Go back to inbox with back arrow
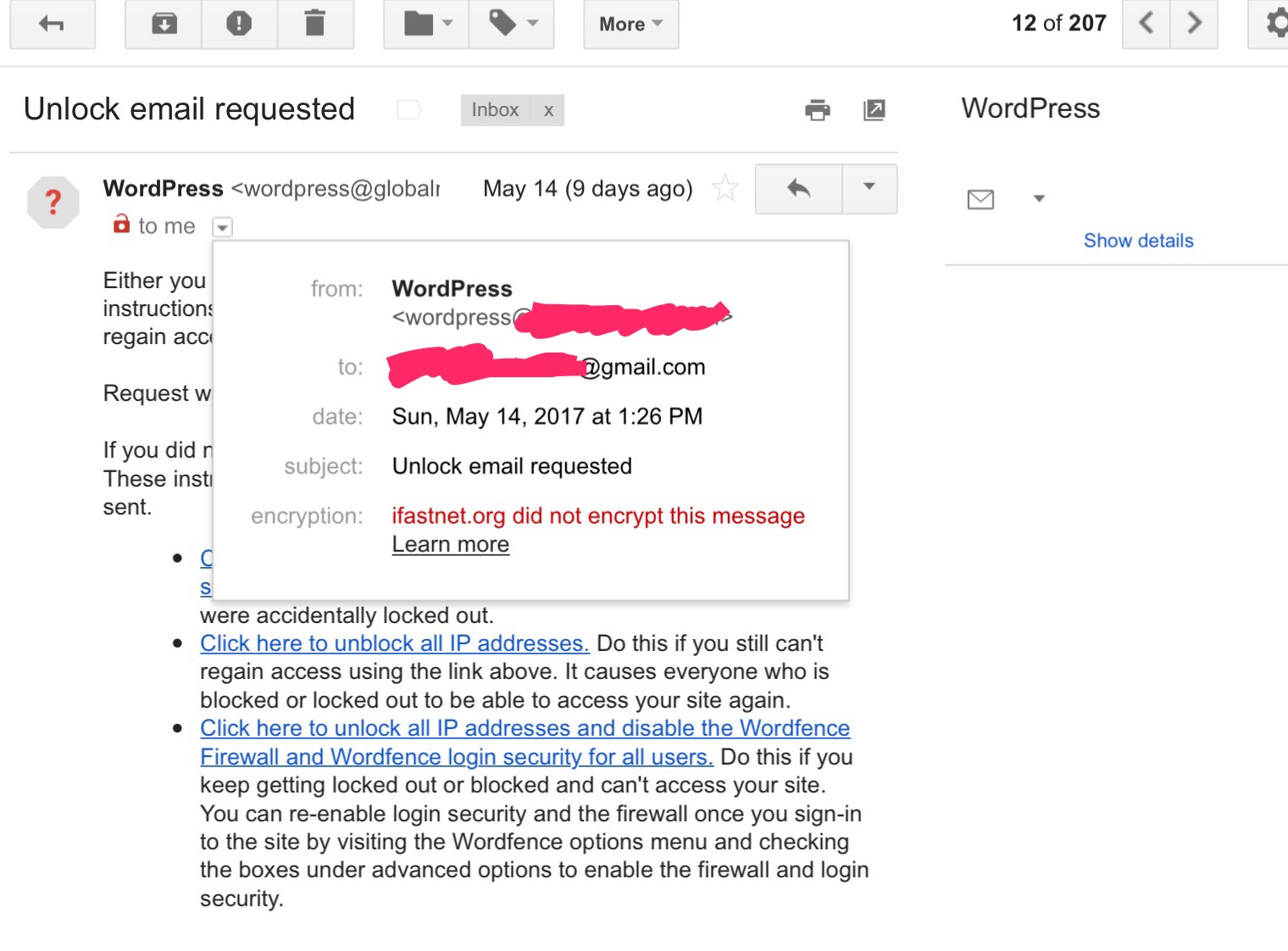The image size is (1288, 951). coord(52,24)
